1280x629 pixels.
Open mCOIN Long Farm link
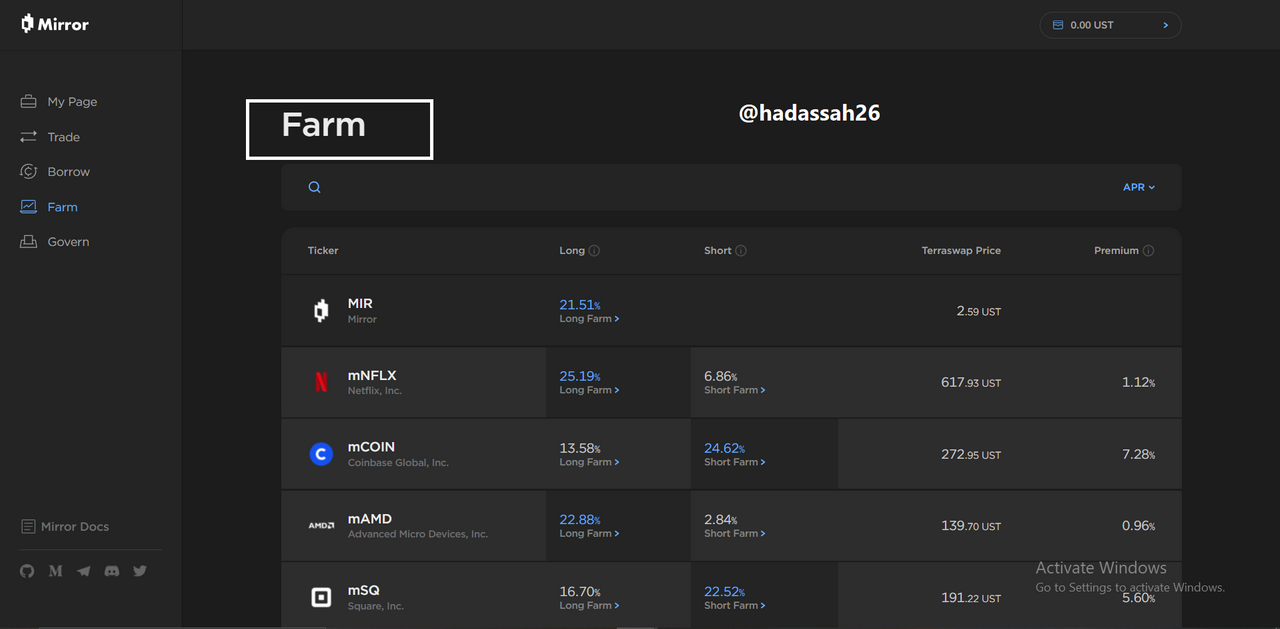[589, 462]
